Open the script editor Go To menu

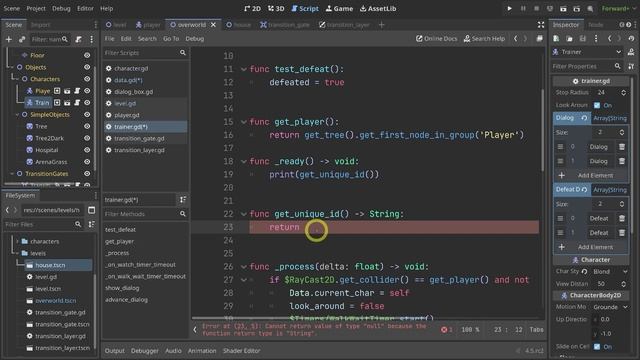pos(171,39)
